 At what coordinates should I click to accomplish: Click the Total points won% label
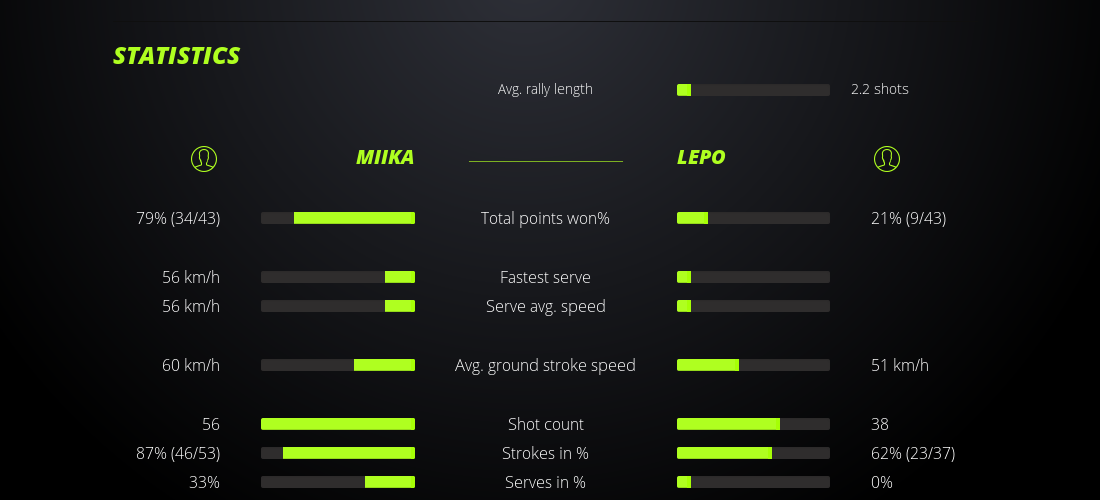[x=545, y=218]
